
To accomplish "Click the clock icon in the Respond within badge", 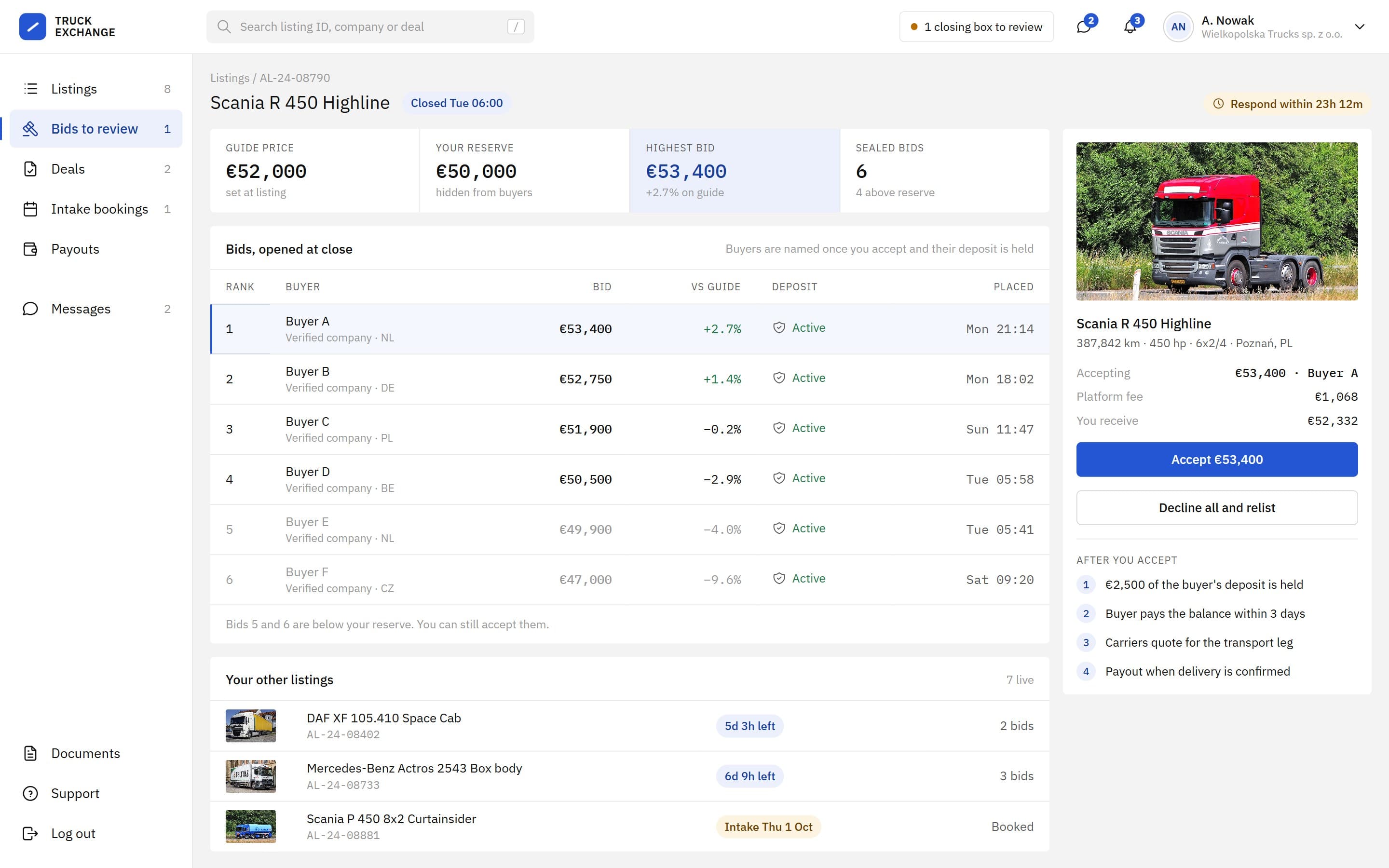I will pyautogui.click(x=1218, y=104).
